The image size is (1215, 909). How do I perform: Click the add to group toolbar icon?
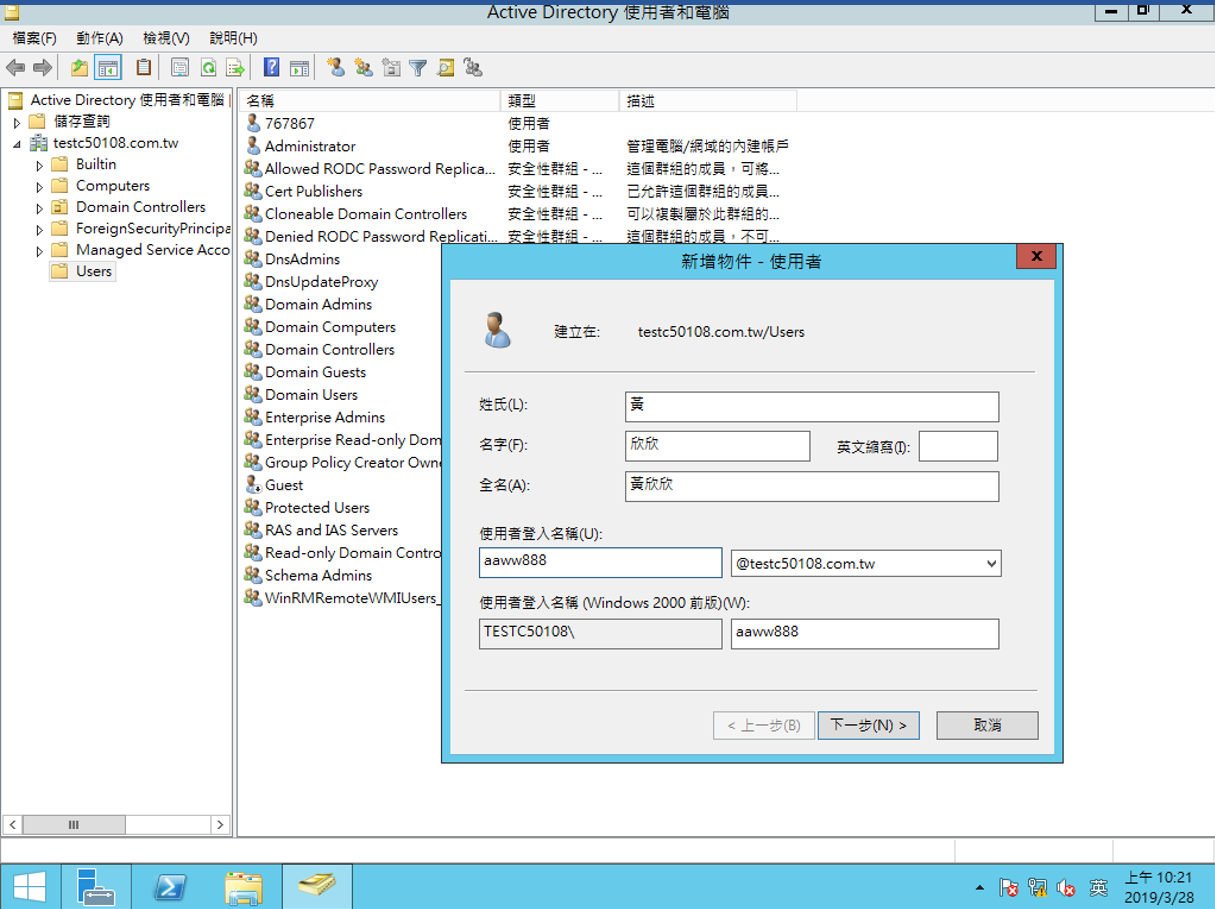(473, 68)
